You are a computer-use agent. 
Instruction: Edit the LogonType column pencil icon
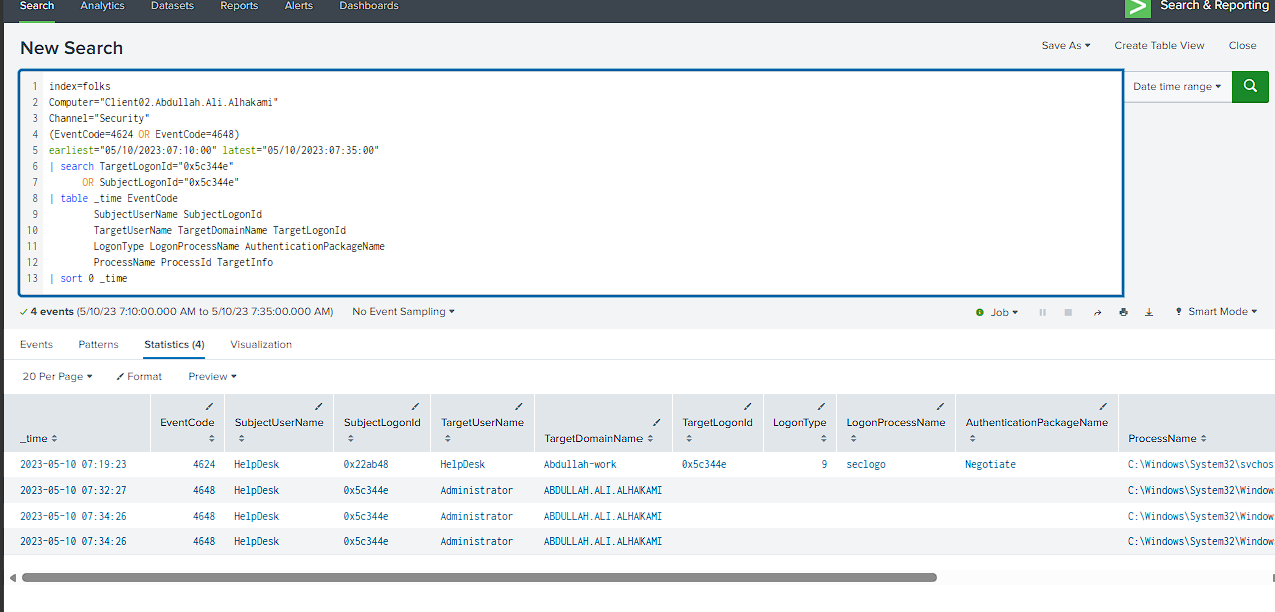pyautogui.click(x=821, y=406)
